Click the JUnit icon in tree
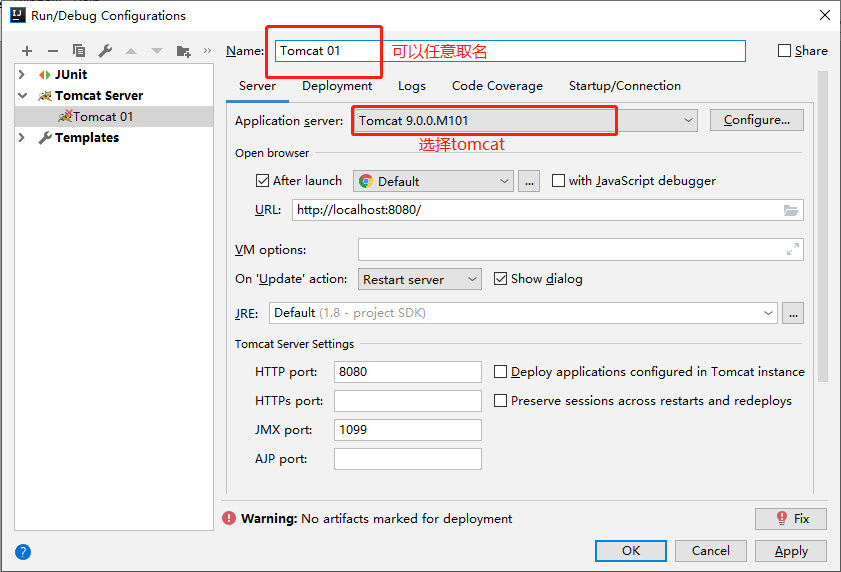841x572 pixels. [45, 75]
